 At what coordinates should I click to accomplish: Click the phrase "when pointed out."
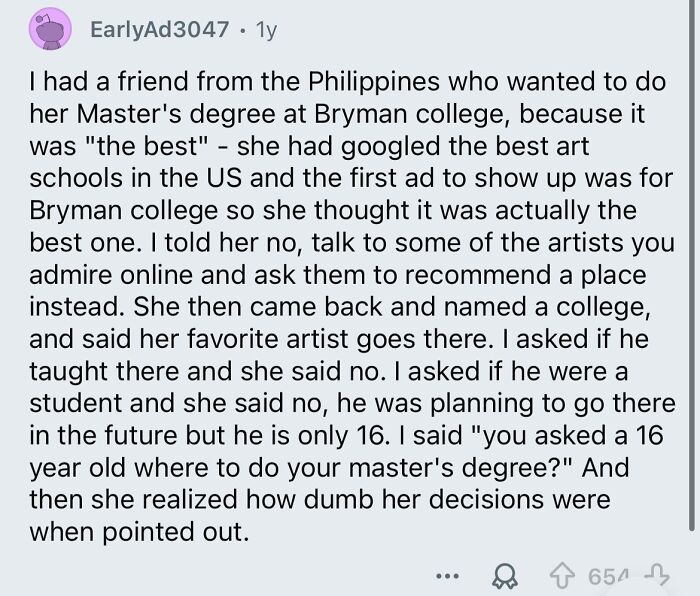tap(137, 531)
